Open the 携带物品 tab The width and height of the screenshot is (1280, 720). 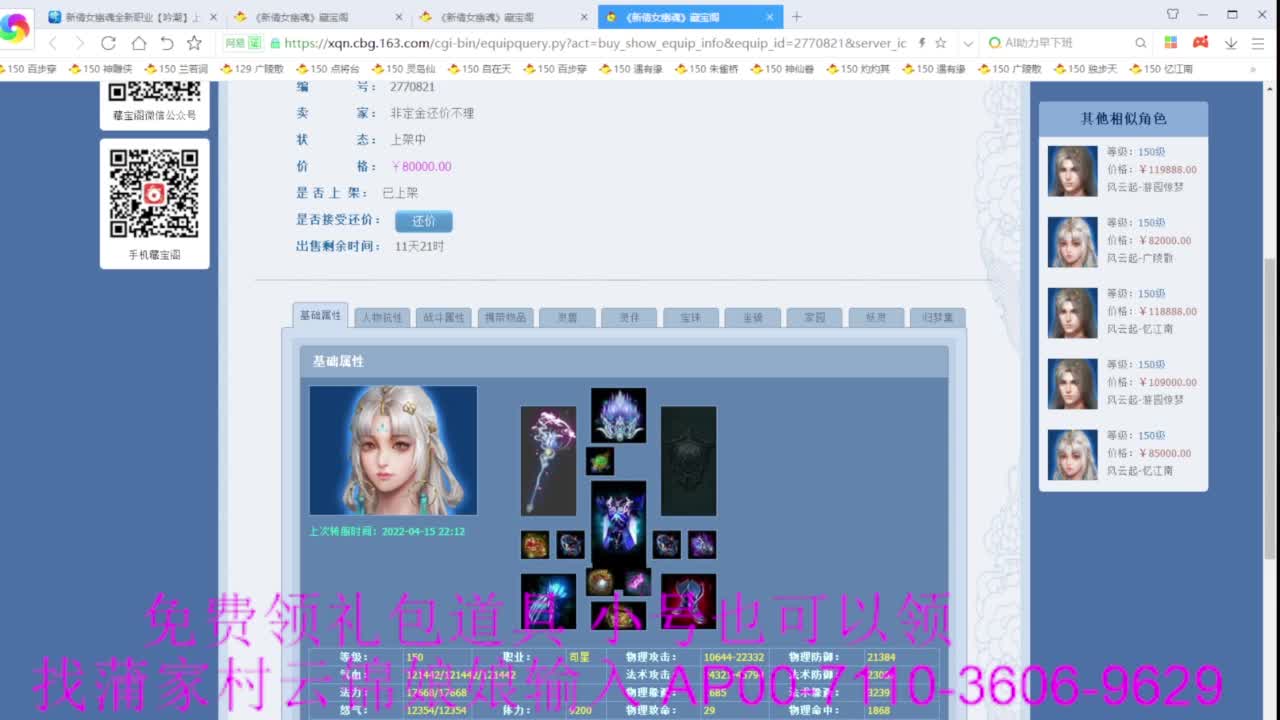click(505, 317)
